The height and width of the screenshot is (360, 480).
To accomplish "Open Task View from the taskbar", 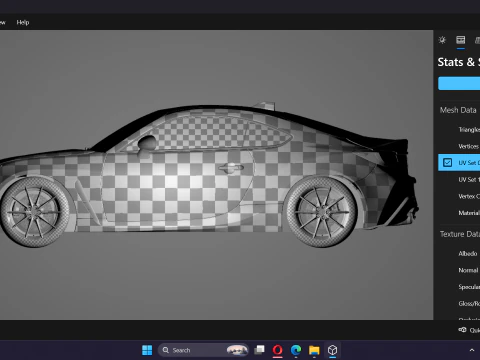I will point(259,350).
